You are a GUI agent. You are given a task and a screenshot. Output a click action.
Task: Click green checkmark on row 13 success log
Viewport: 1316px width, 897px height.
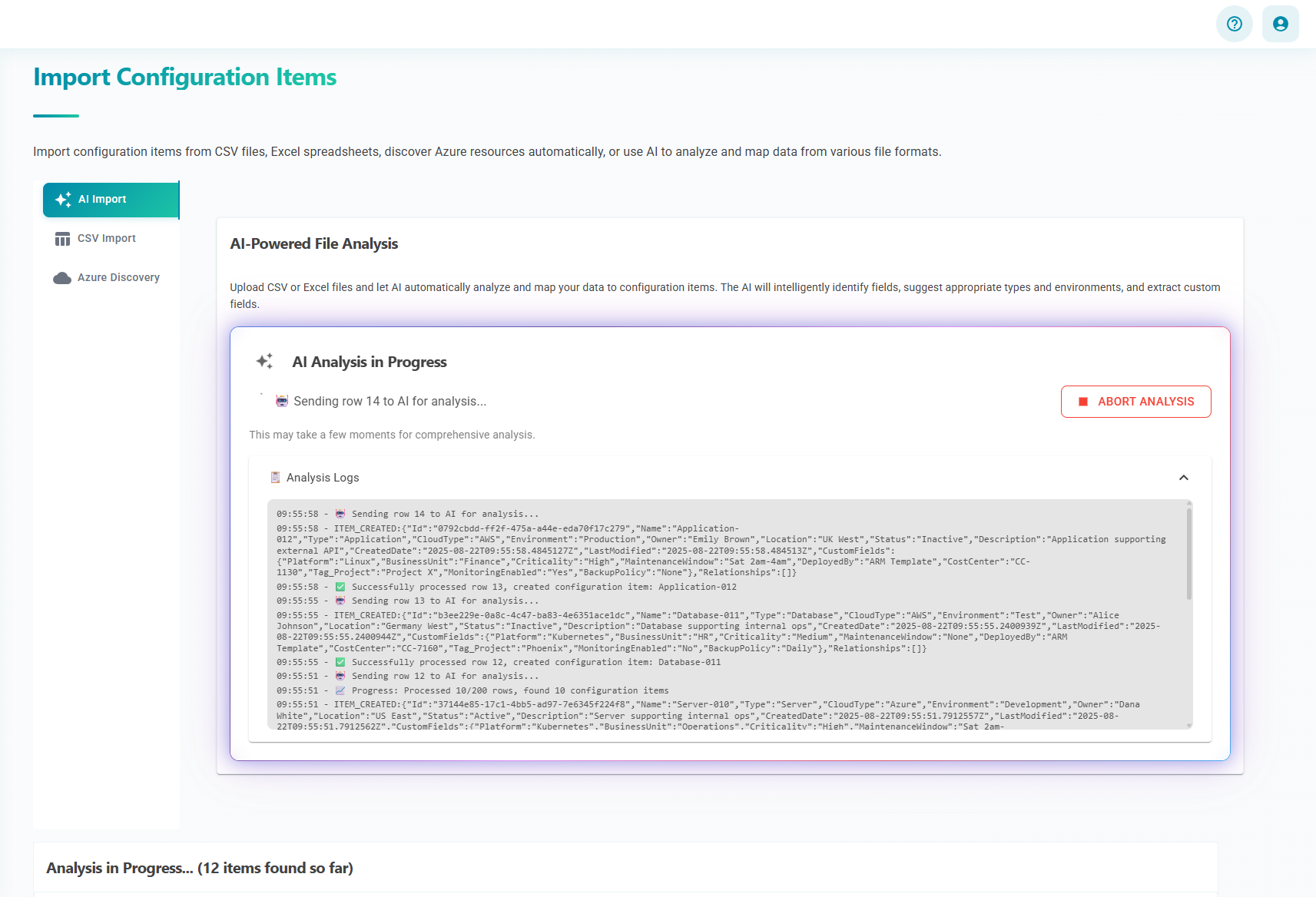[340, 587]
